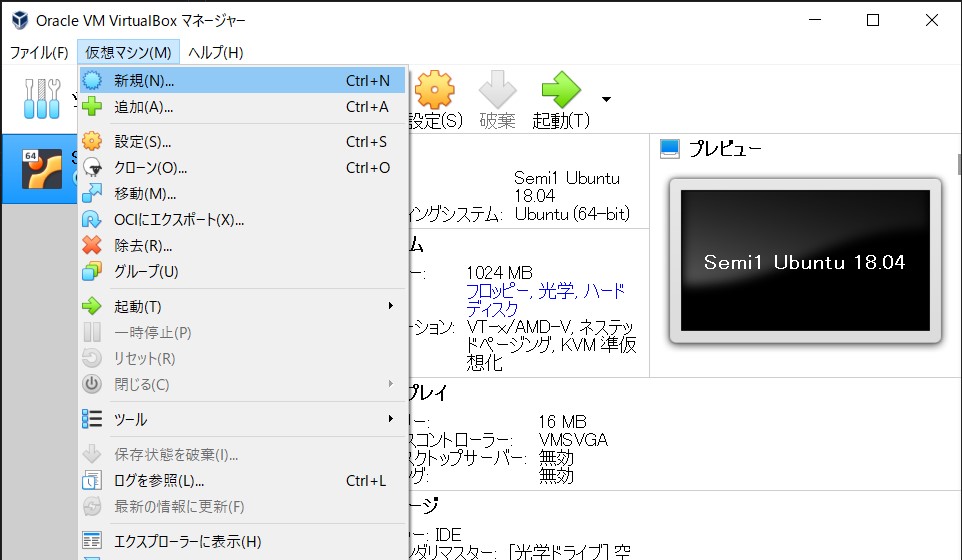Choose 除去(R)... menu entry

(x=242, y=245)
